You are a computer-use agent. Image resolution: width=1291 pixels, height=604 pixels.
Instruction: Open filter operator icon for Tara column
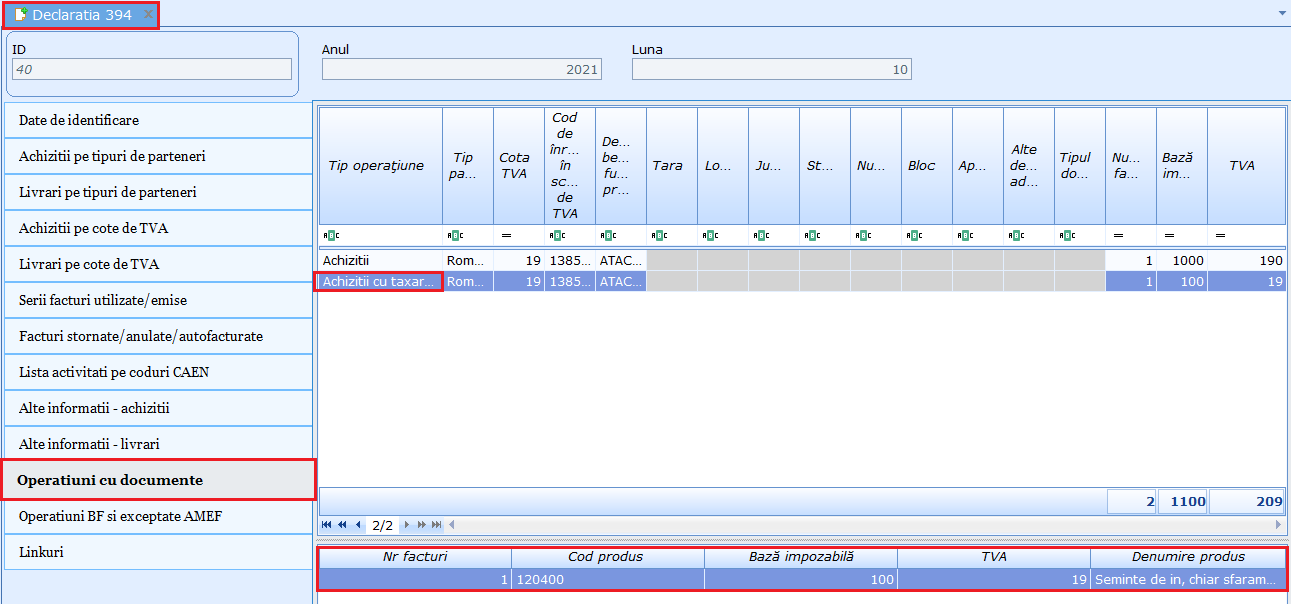(659, 235)
